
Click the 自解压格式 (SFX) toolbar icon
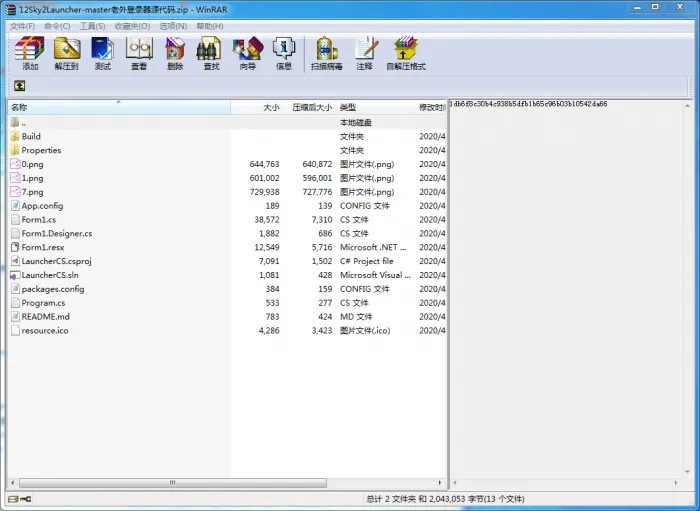pos(405,48)
